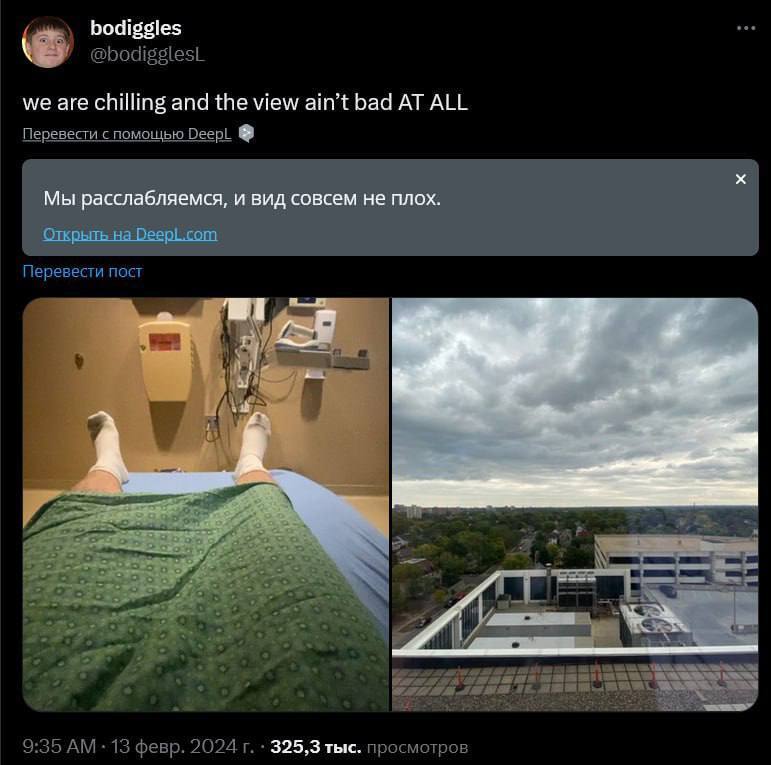Open the hospital bed photo on the left
Screen dimensions: 771x765
205,504
